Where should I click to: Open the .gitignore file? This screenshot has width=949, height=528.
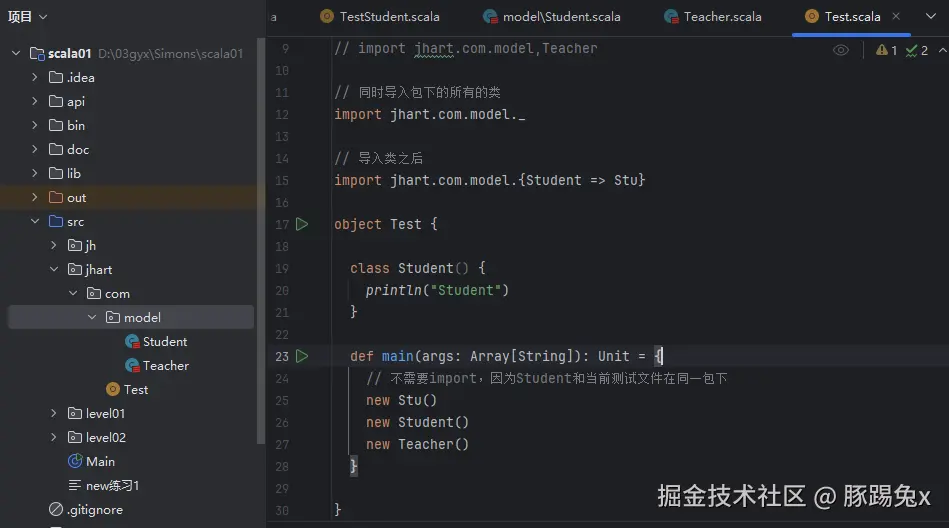click(86, 510)
